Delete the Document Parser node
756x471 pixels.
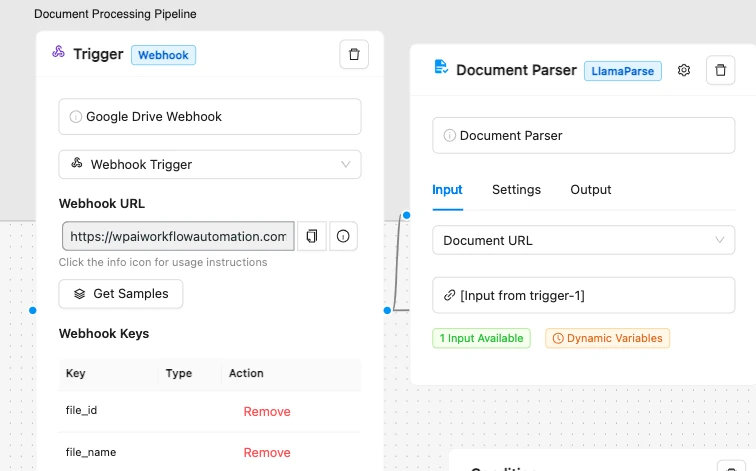[720, 70]
